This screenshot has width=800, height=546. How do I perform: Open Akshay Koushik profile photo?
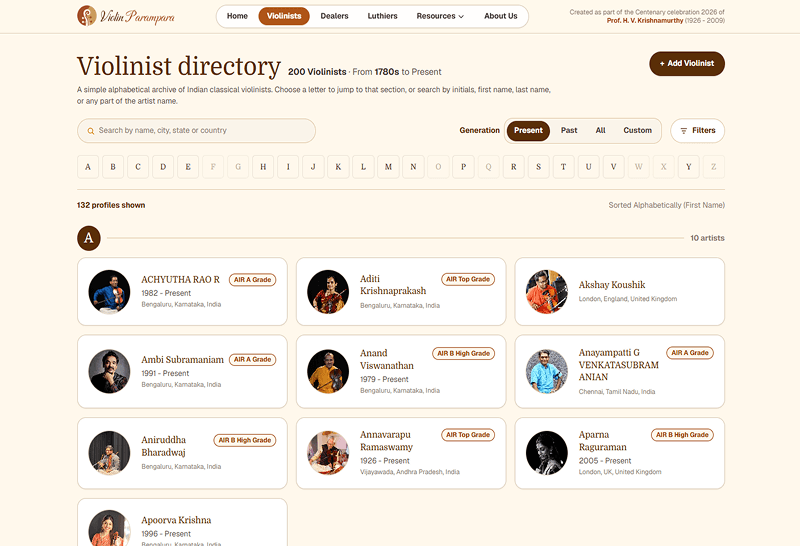click(x=547, y=291)
